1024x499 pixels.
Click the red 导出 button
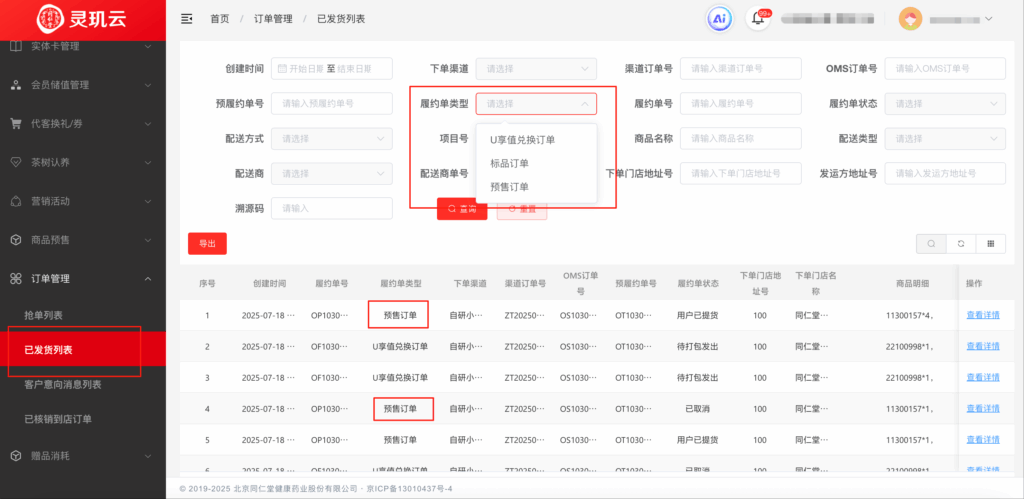click(207, 243)
